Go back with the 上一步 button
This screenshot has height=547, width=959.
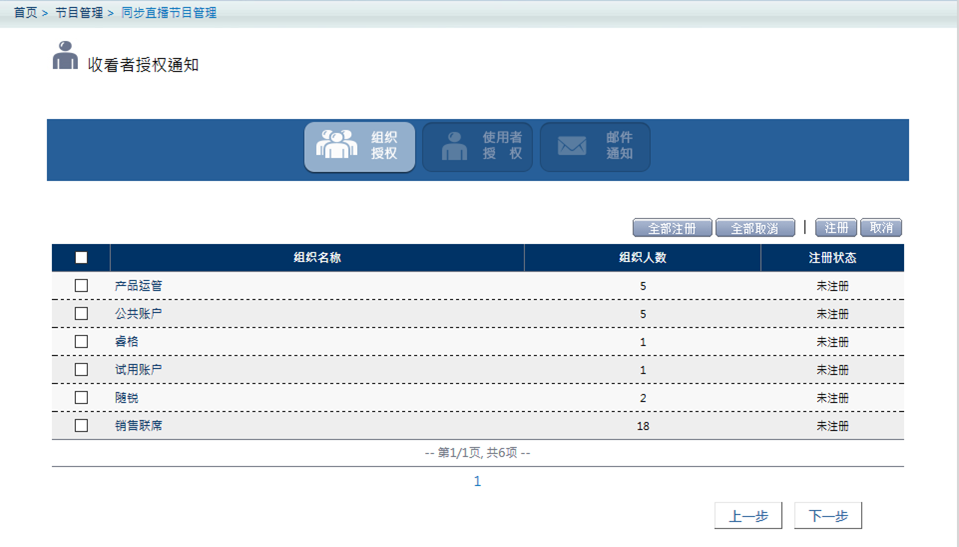748,516
